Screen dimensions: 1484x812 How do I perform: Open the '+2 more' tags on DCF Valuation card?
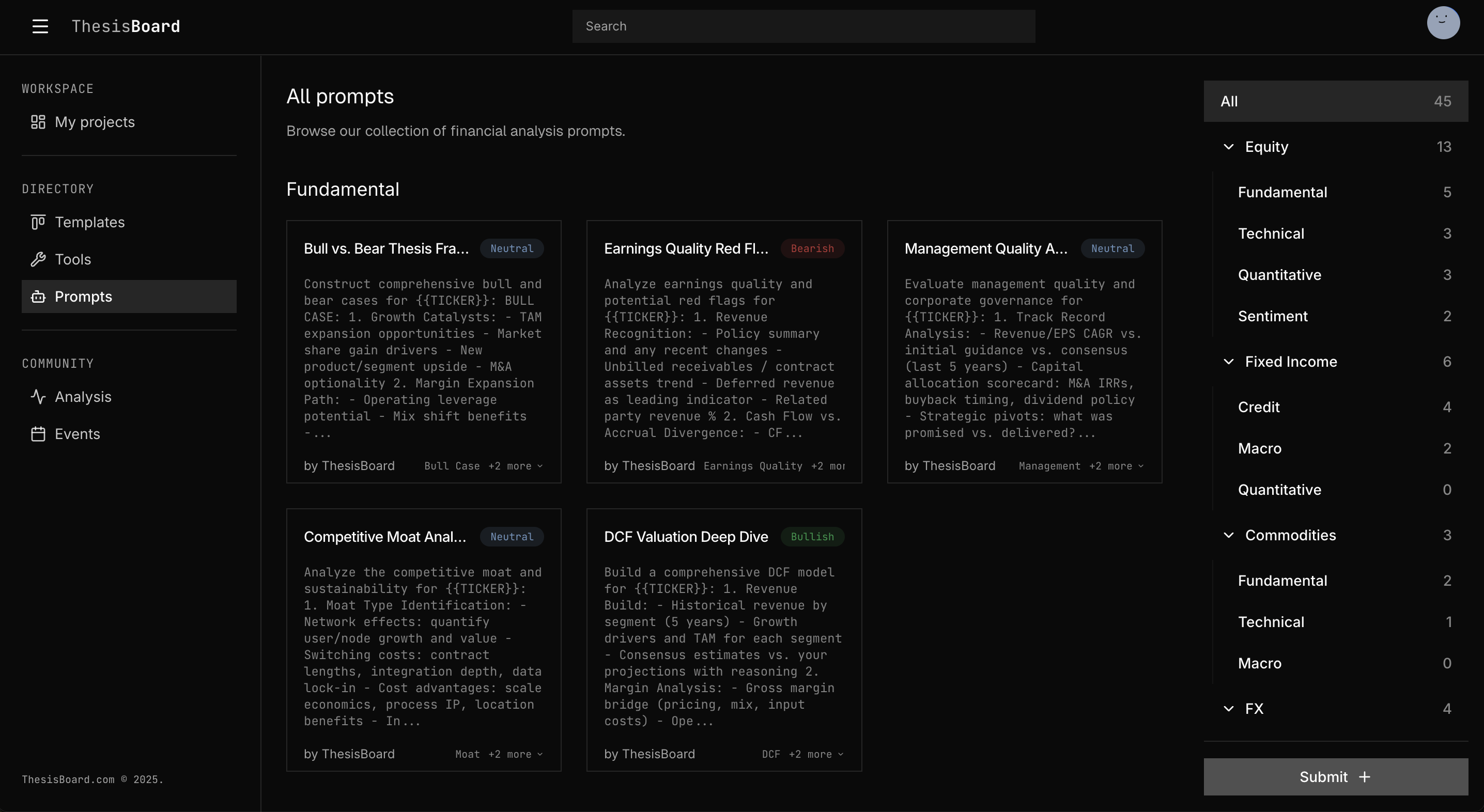(x=809, y=754)
